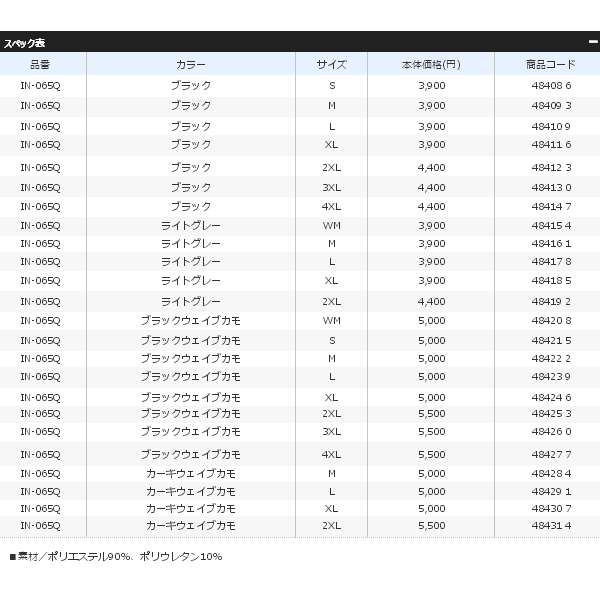Click the 本体価格(円) column header
The width and height of the screenshot is (600, 600).
[x=431, y=64]
